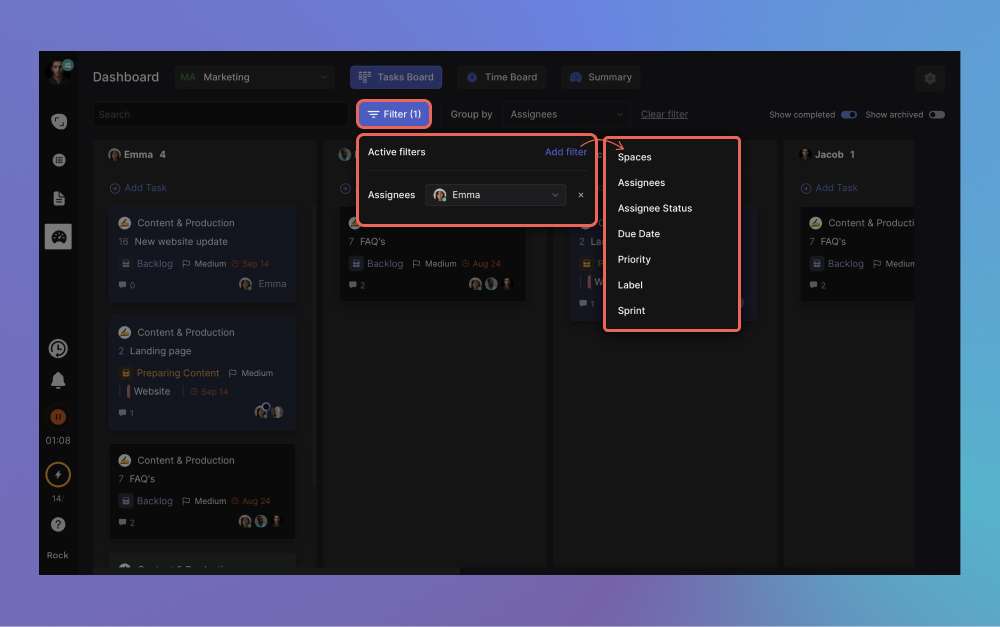Choose Due Date from the filter menu
Screen dimensions: 1000x627
coord(639,234)
